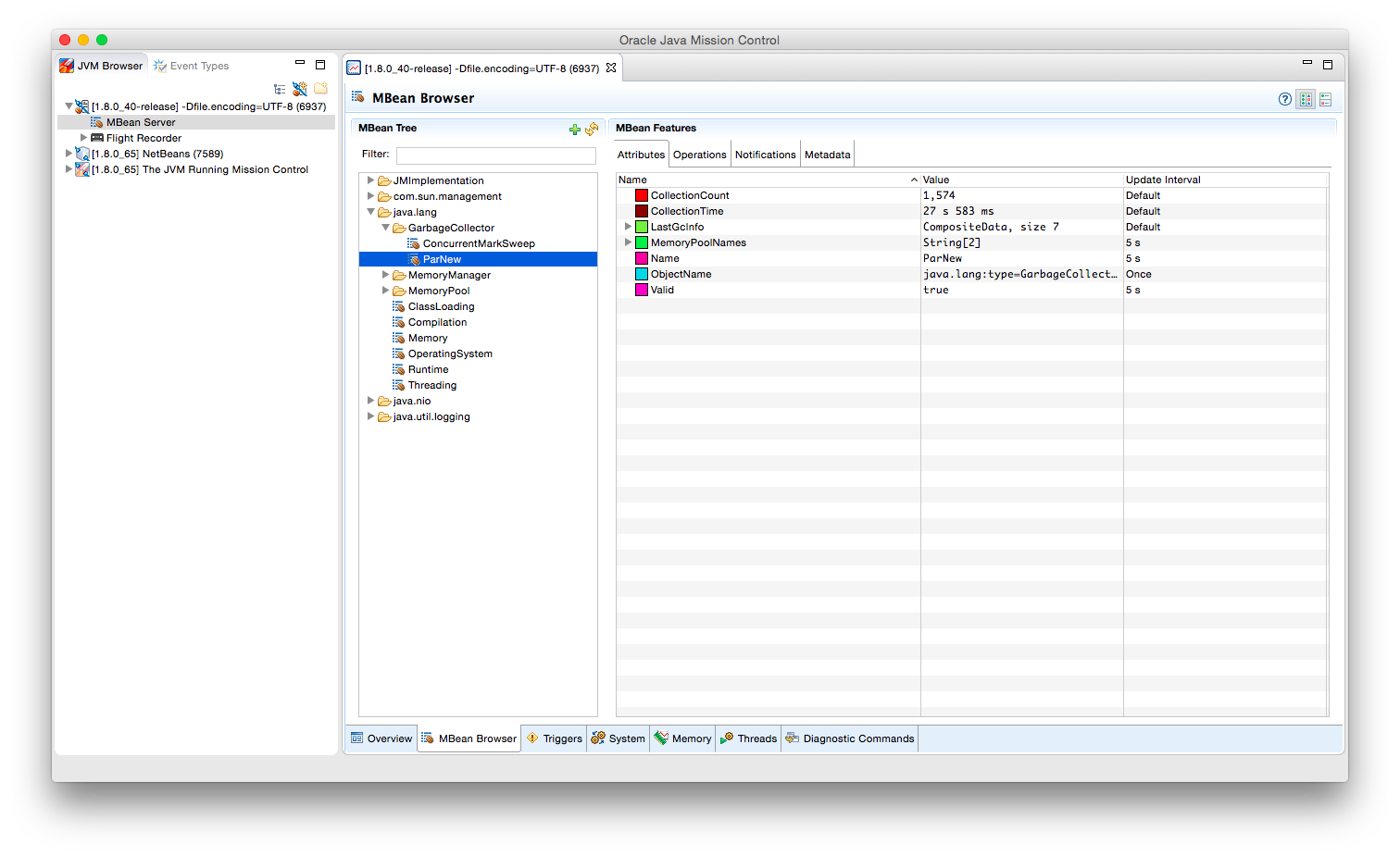The width and height of the screenshot is (1400, 856).
Task: Maximize the editor area on the right
Action: click(1328, 65)
